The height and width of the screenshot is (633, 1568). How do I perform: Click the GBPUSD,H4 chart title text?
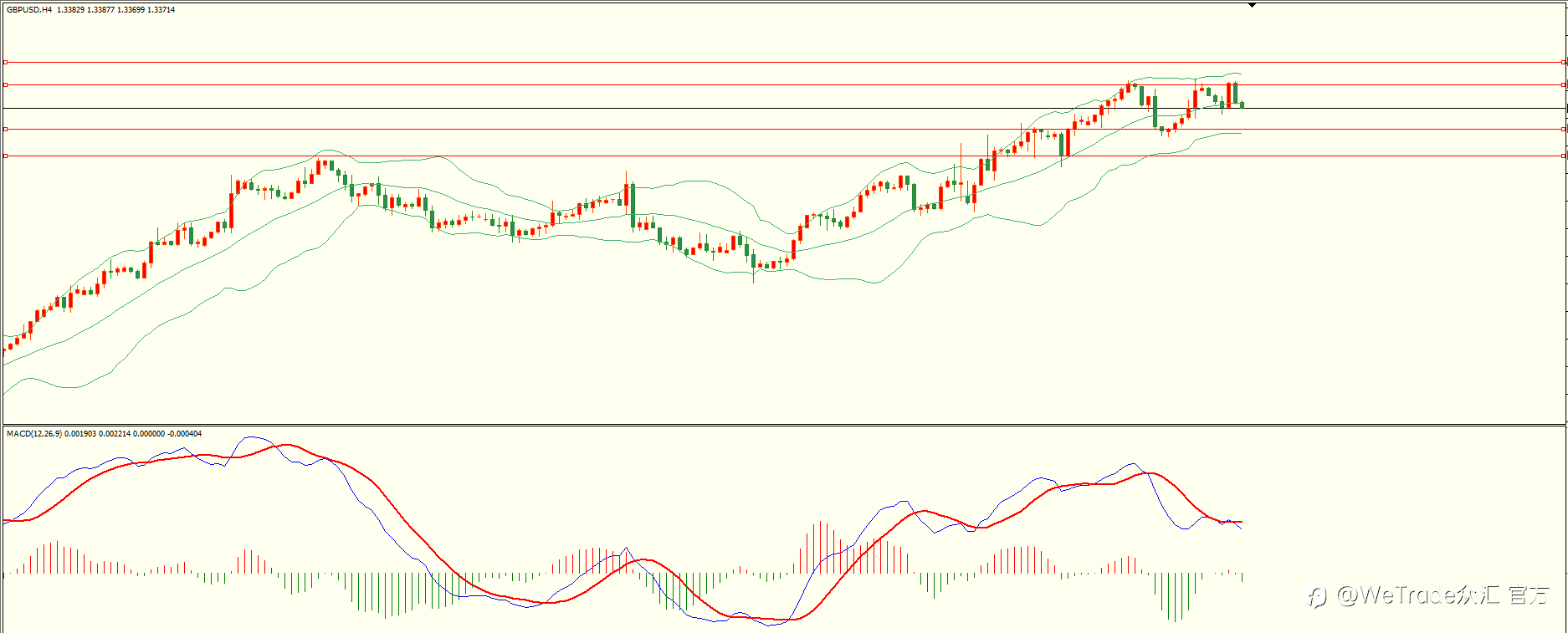pos(29,10)
